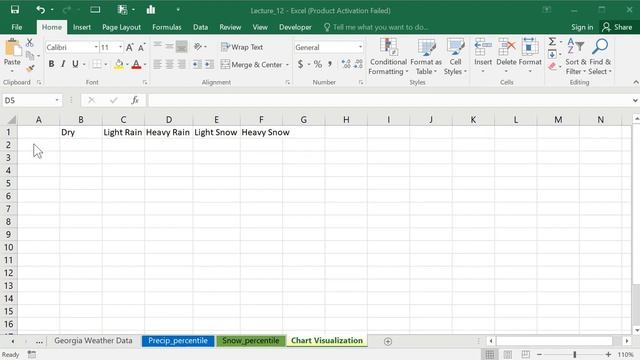Click the Save icon in quick access toolbar
640x360 pixels.
point(15,10)
